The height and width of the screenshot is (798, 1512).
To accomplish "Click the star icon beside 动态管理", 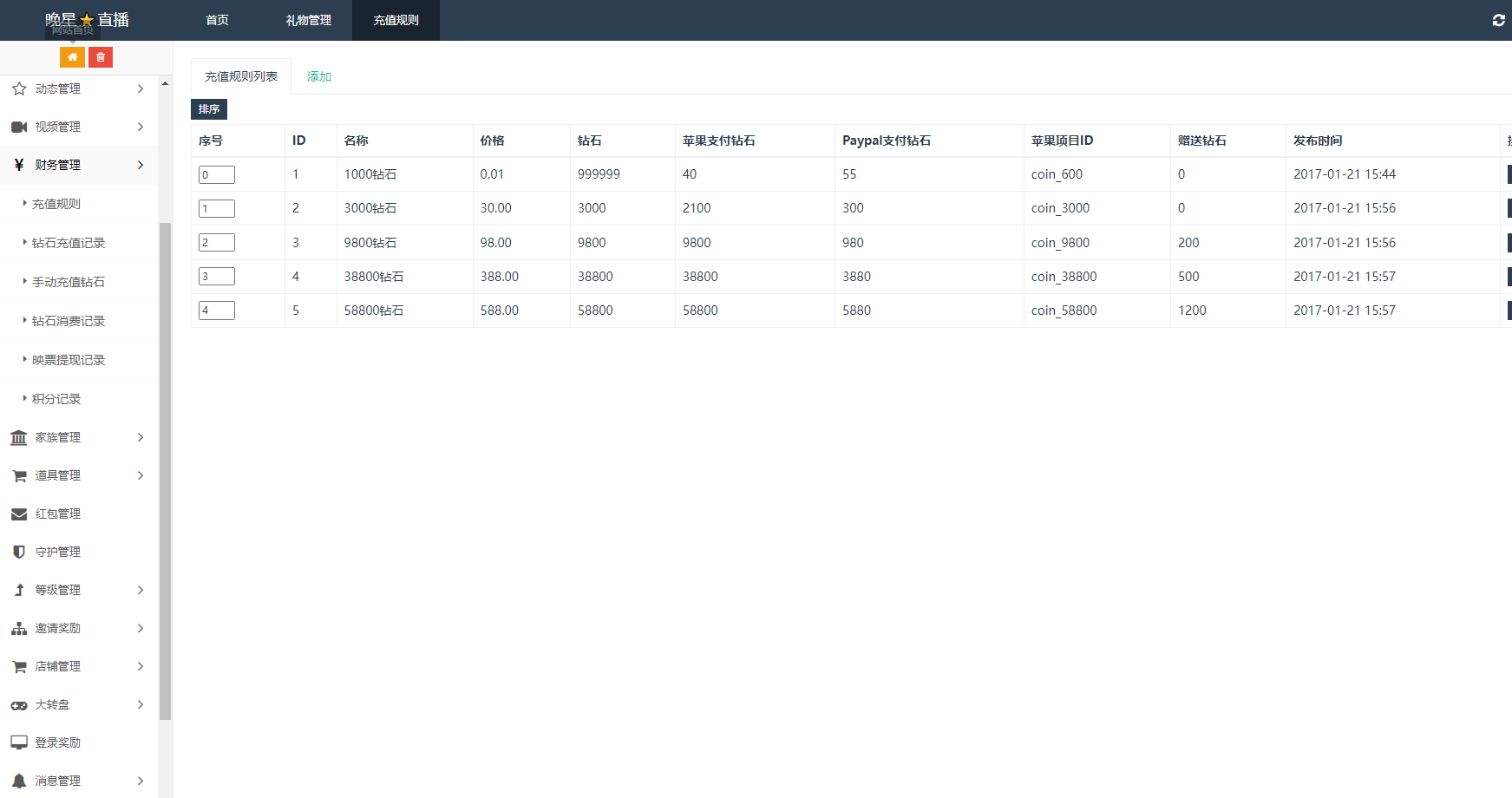I will pos(19,88).
